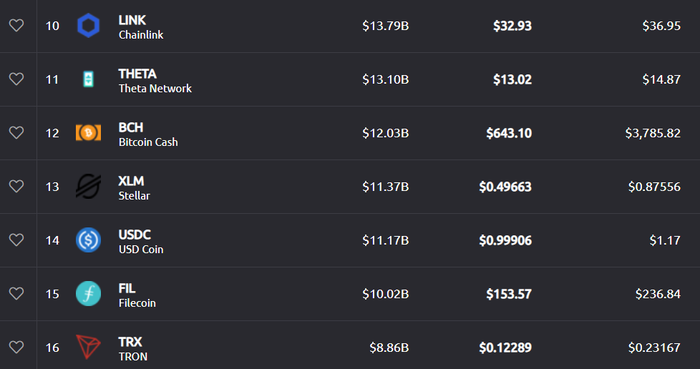Open the LINK Chainlink coin name

141,27
